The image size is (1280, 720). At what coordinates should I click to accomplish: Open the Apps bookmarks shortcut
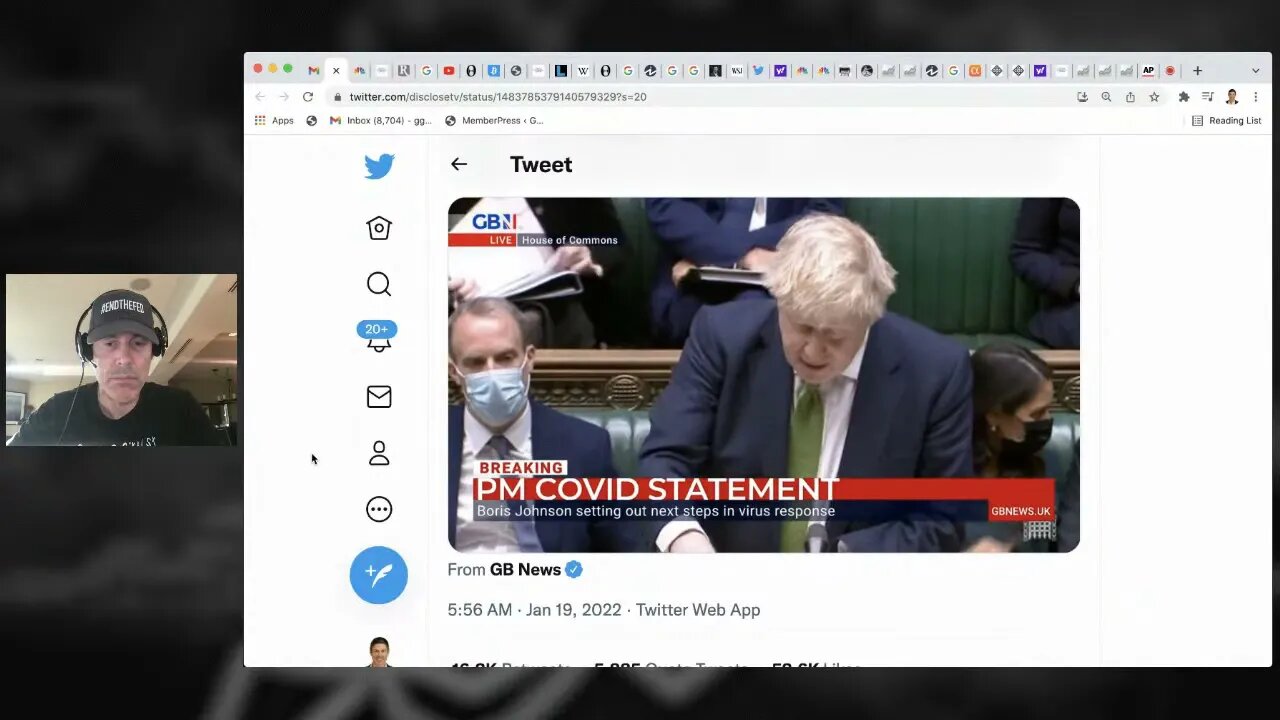coord(275,121)
